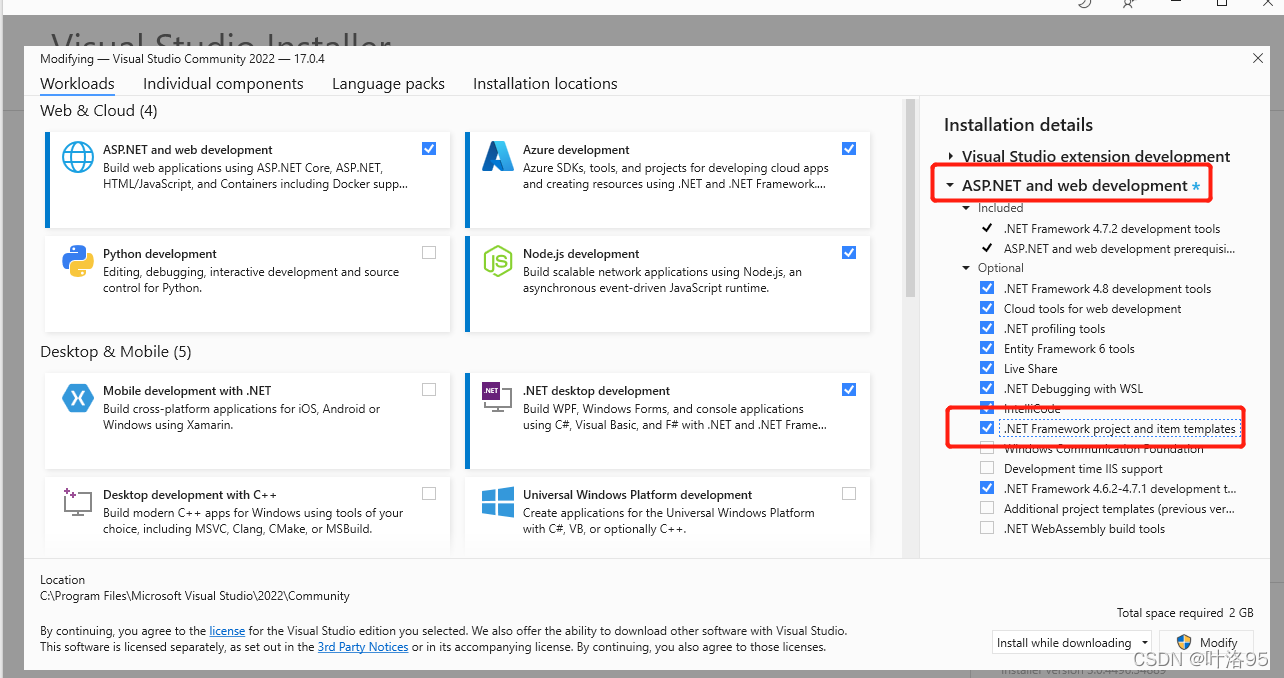Check Additional project templates option
Image resolution: width=1284 pixels, height=678 pixels.
pyautogui.click(x=987, y=508)
